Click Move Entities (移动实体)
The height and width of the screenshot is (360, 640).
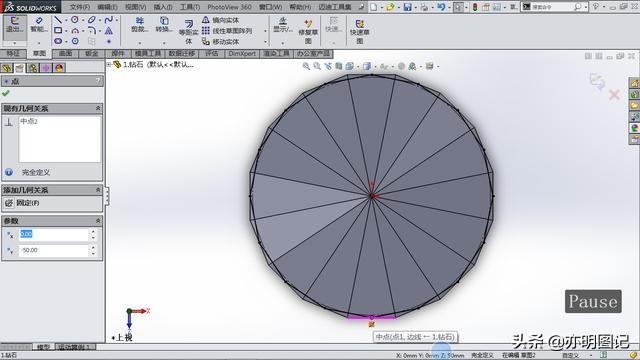(x=221, y=42)
